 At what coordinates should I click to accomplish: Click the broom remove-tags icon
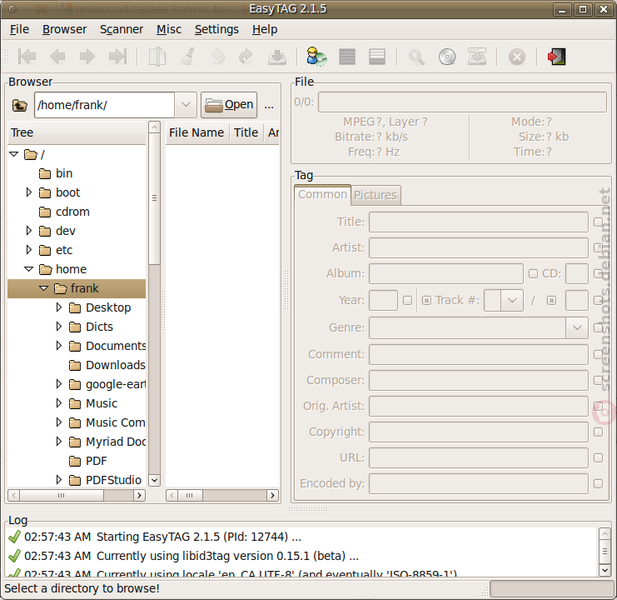[188, 57]
